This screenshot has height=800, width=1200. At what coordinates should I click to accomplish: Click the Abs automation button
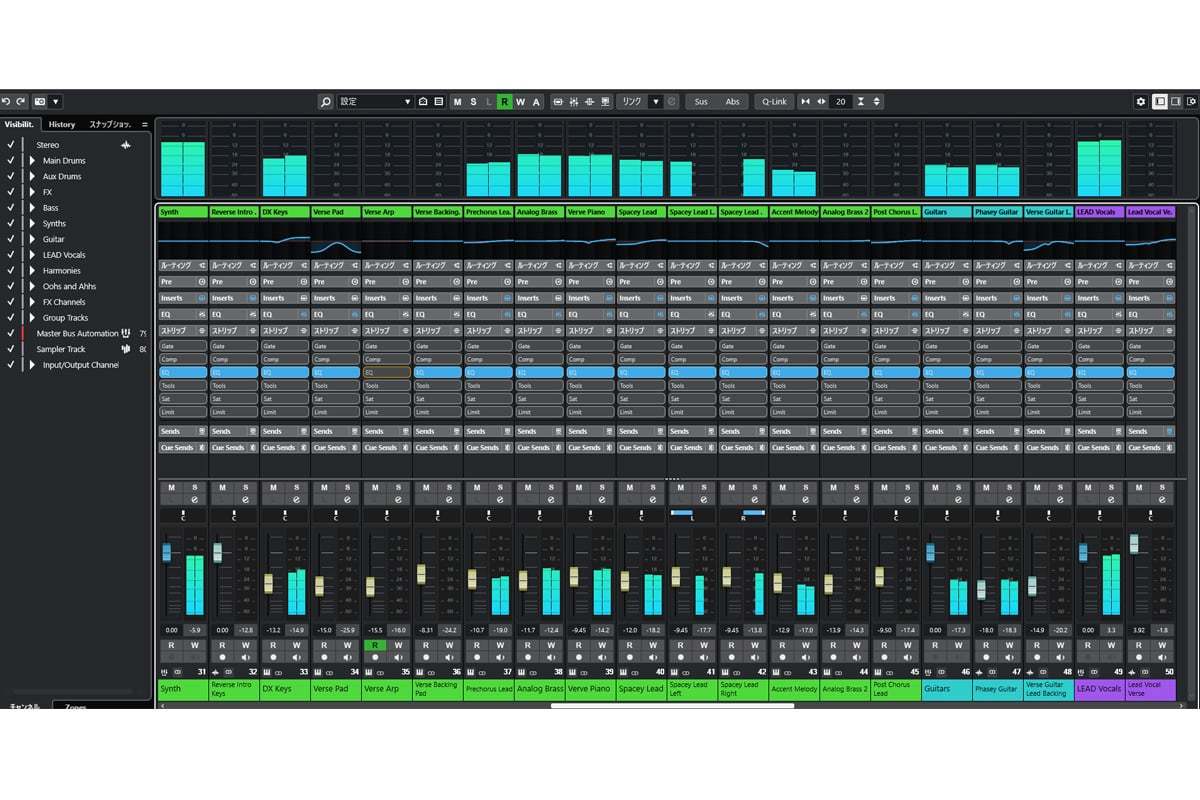tap(733, 101)
